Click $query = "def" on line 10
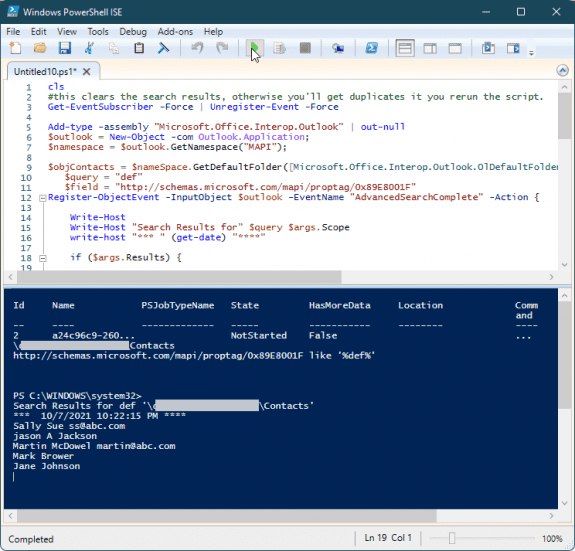This screenshot has height=551, width=575. coord(103,177)
